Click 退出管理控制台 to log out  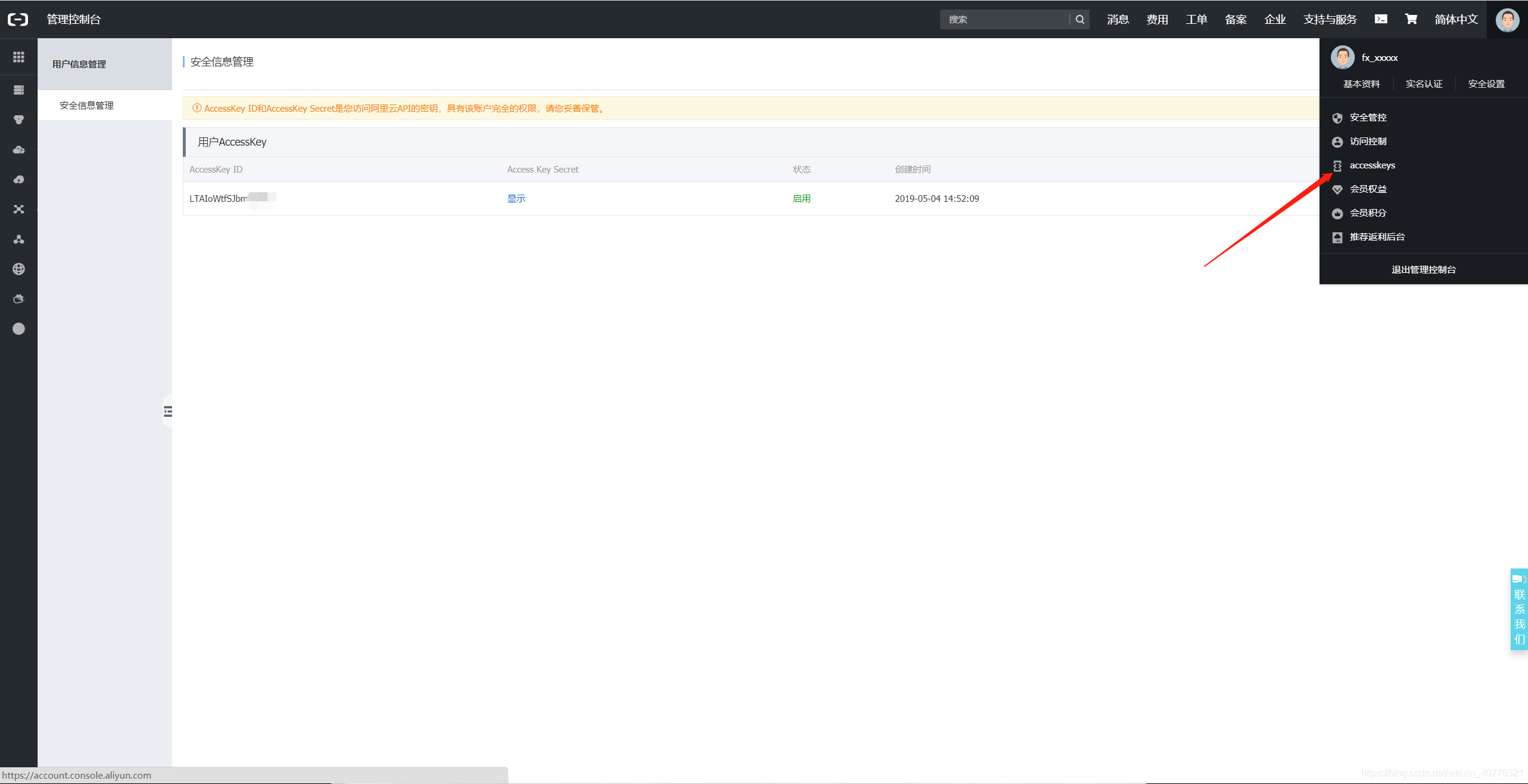pos(1423,269)
